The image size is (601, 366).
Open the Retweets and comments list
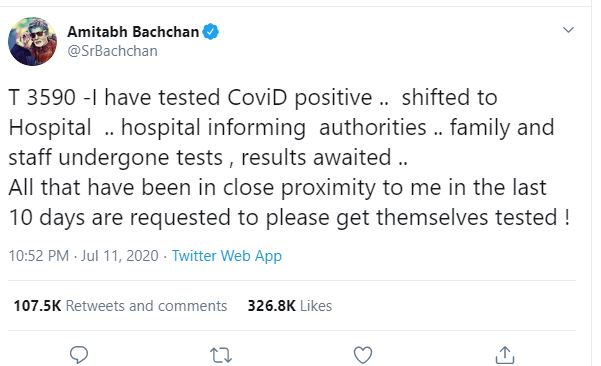point(146,306)
